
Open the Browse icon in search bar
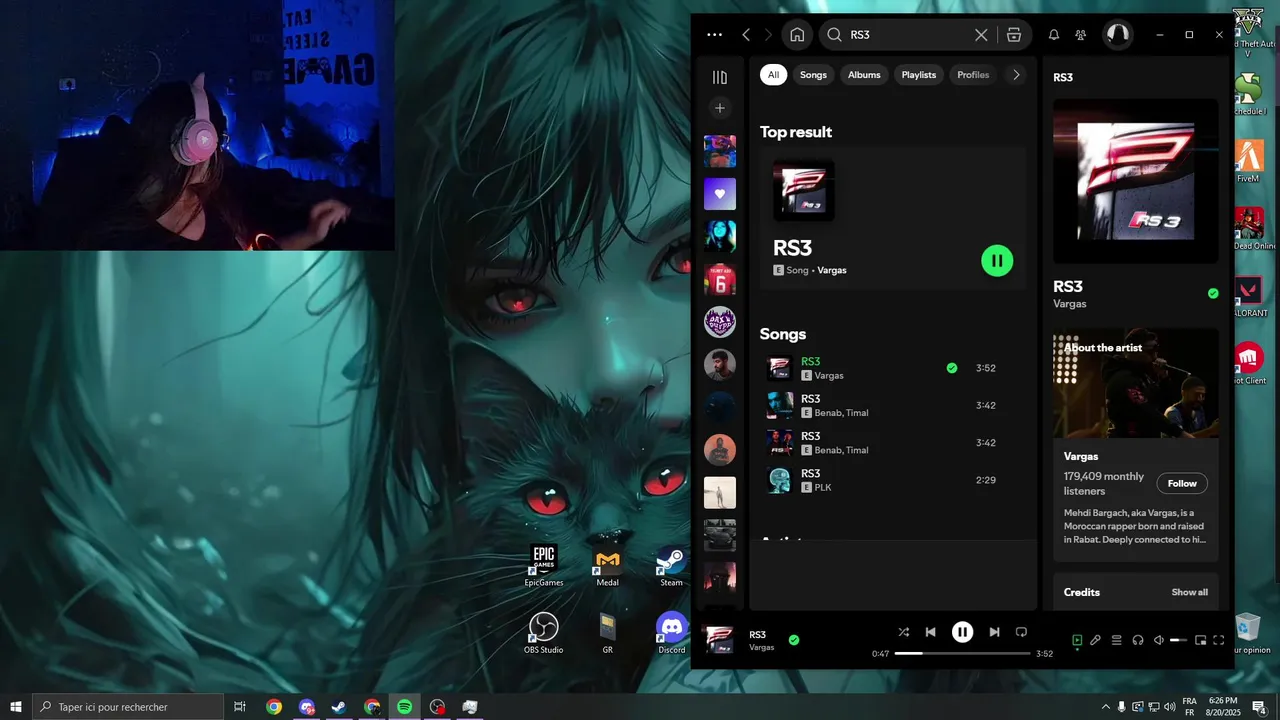coord(1014,35)
